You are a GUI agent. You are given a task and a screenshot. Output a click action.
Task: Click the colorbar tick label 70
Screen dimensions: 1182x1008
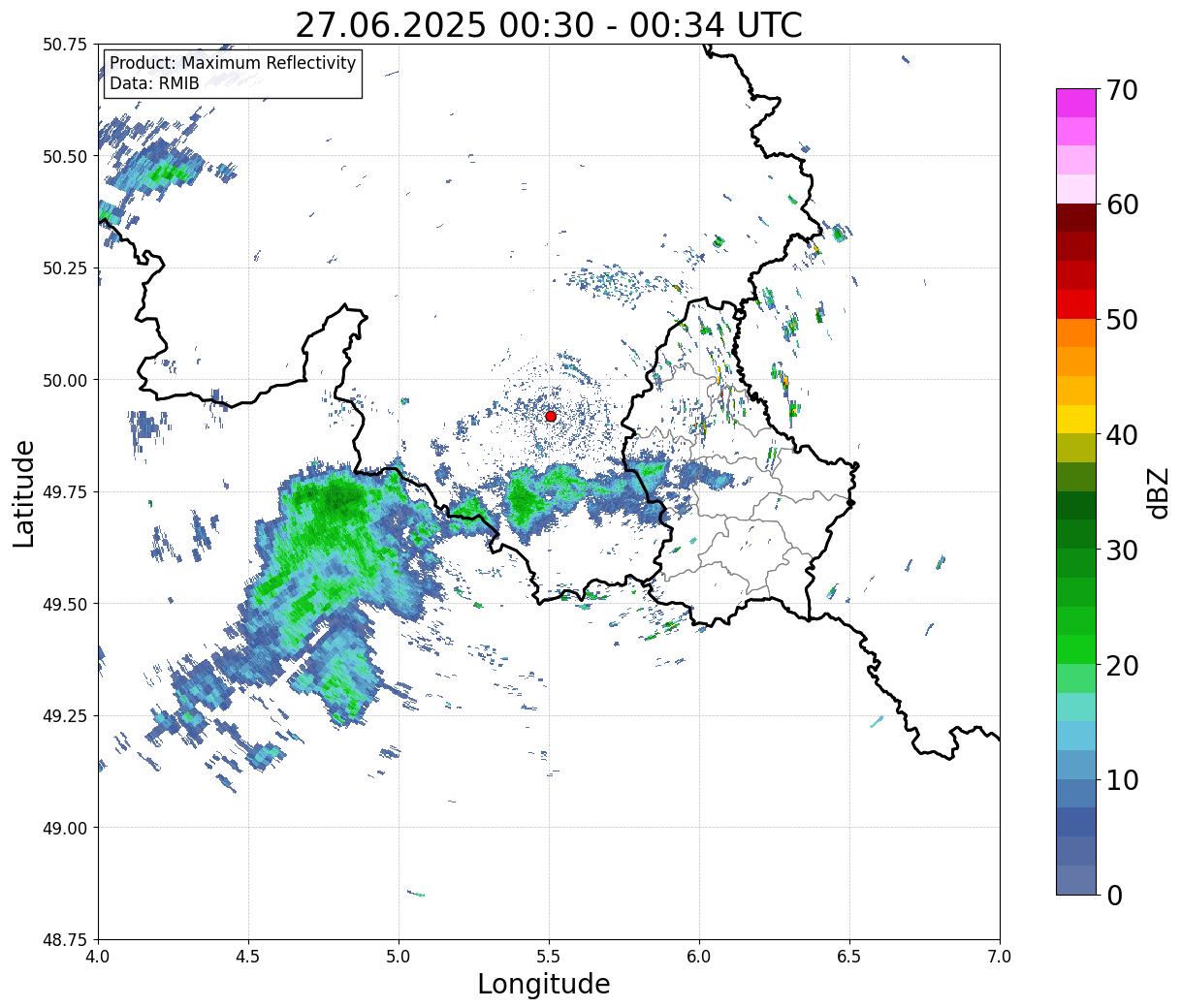click(1121, 90)
